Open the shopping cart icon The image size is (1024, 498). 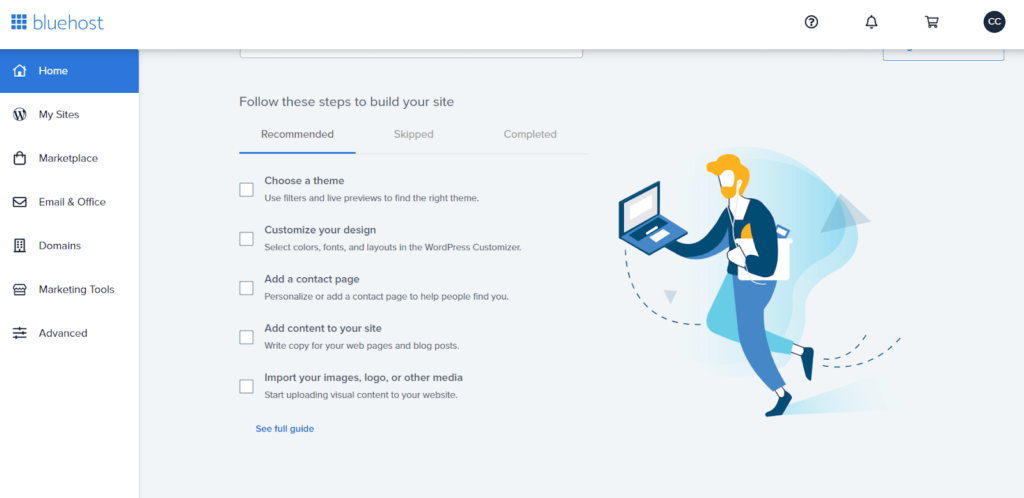pos(932,22)
